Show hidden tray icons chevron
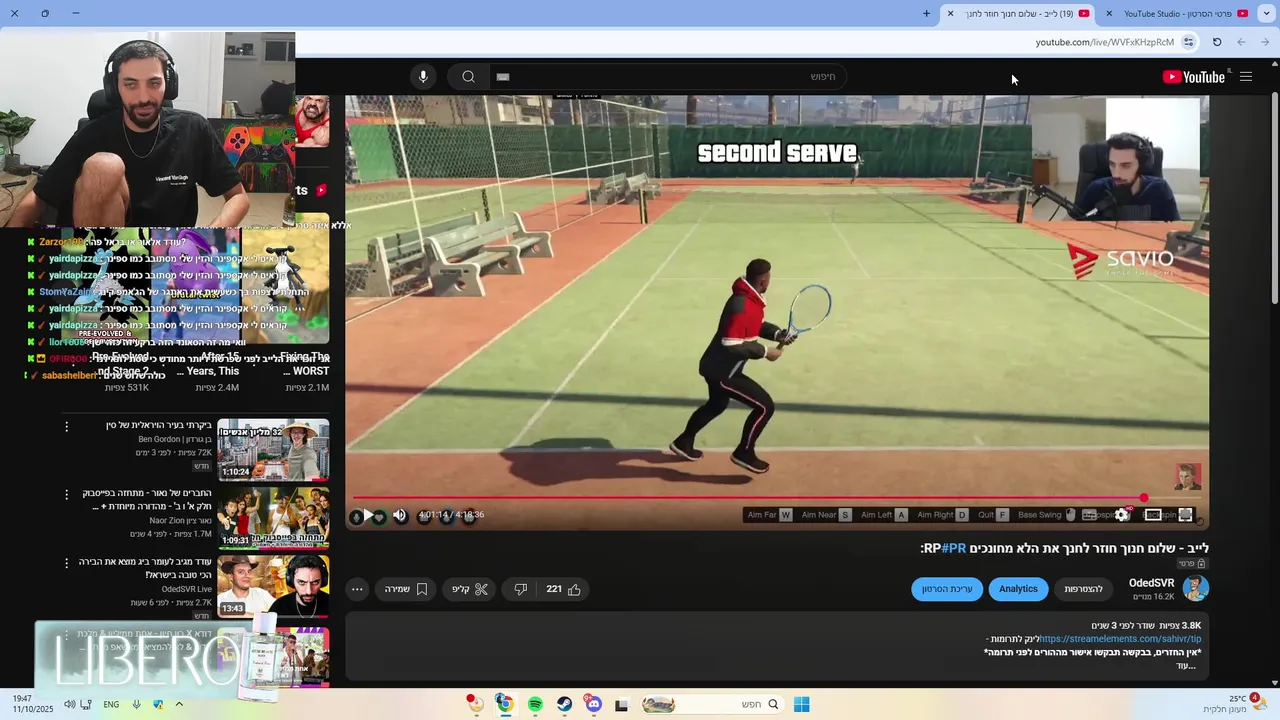Viewport: 1280px width, 720px height. click(x=179, y=704)
